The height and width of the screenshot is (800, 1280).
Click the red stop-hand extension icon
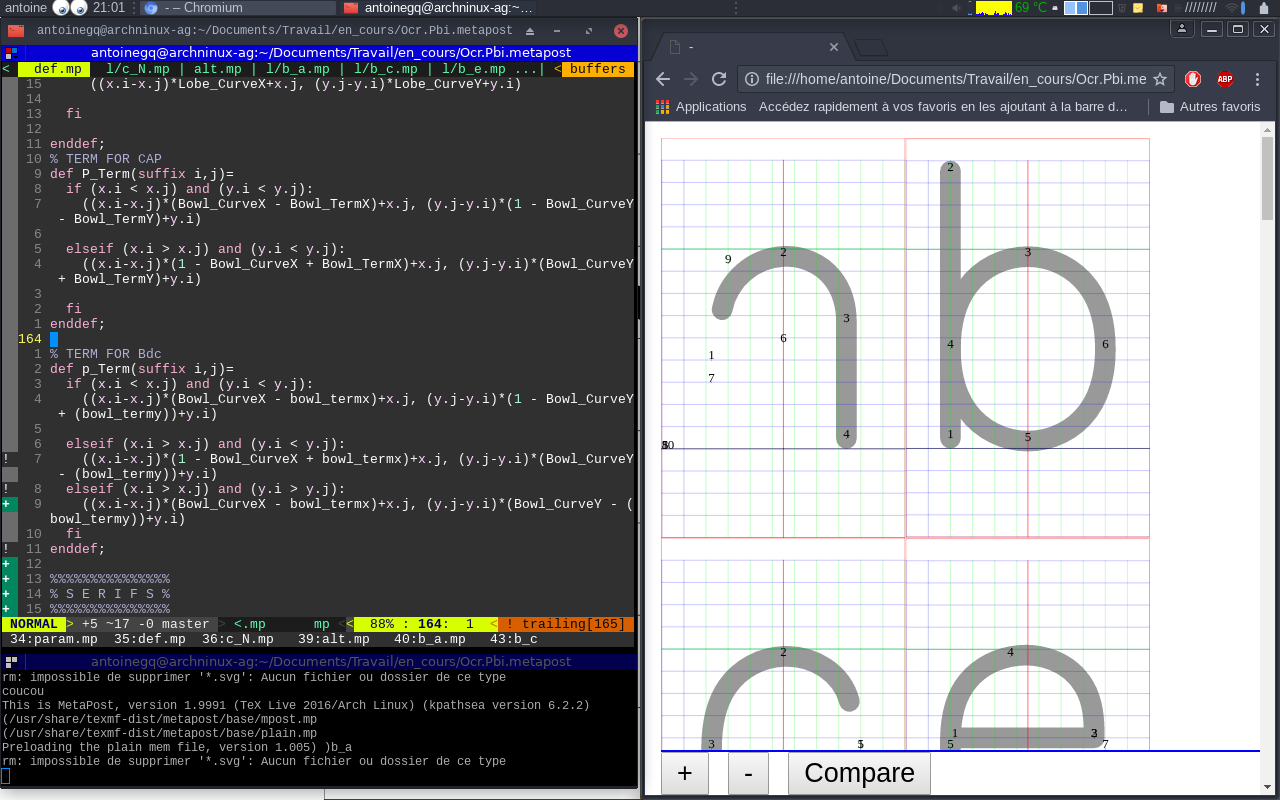tap(1193, 79)
